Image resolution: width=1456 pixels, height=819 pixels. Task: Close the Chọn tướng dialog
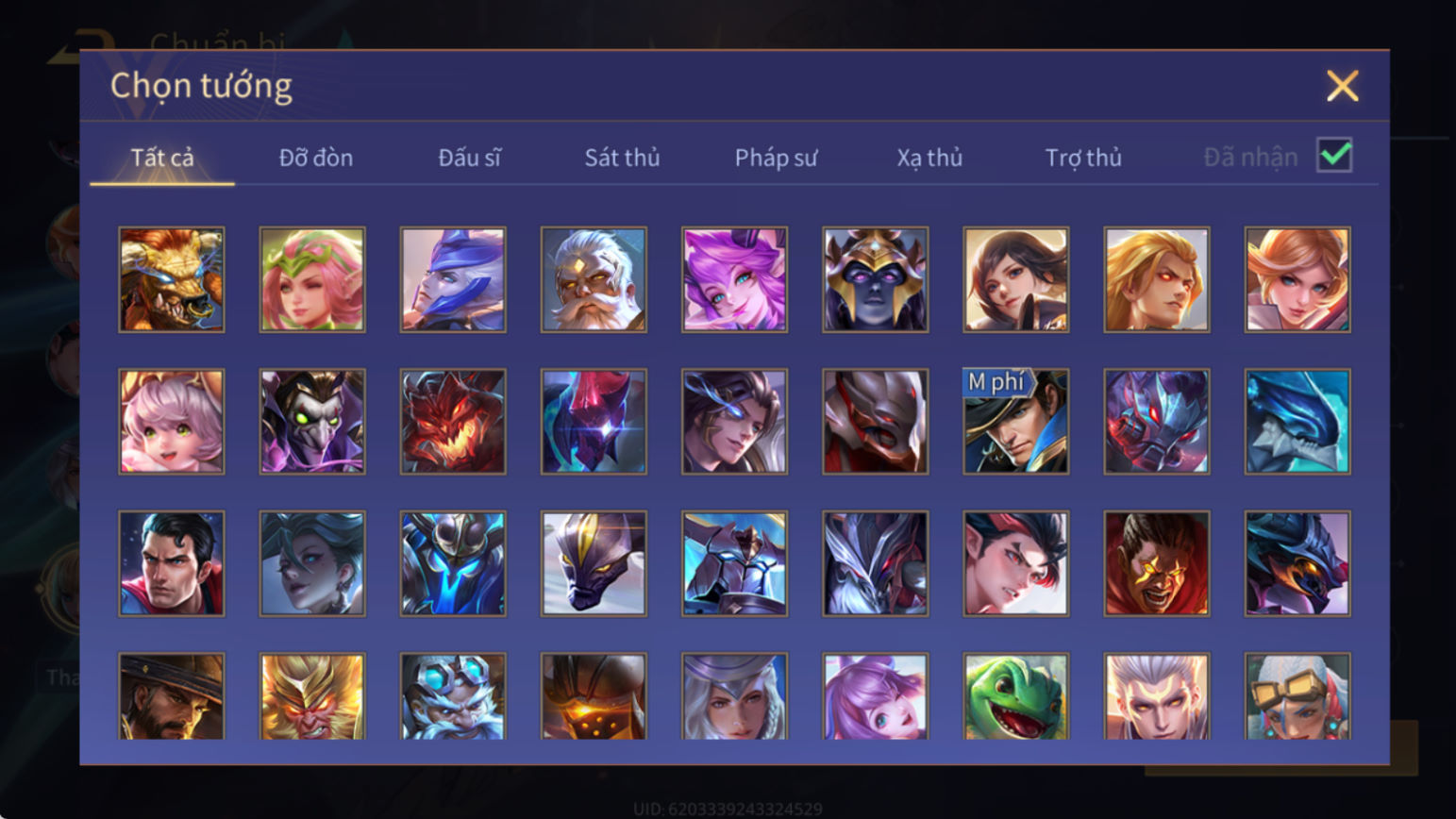coord(1342,86)
